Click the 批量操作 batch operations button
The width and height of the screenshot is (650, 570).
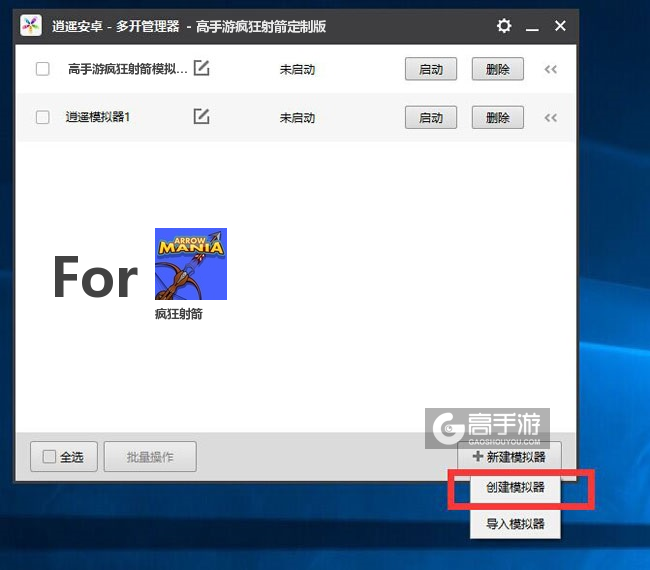point(150,457)
